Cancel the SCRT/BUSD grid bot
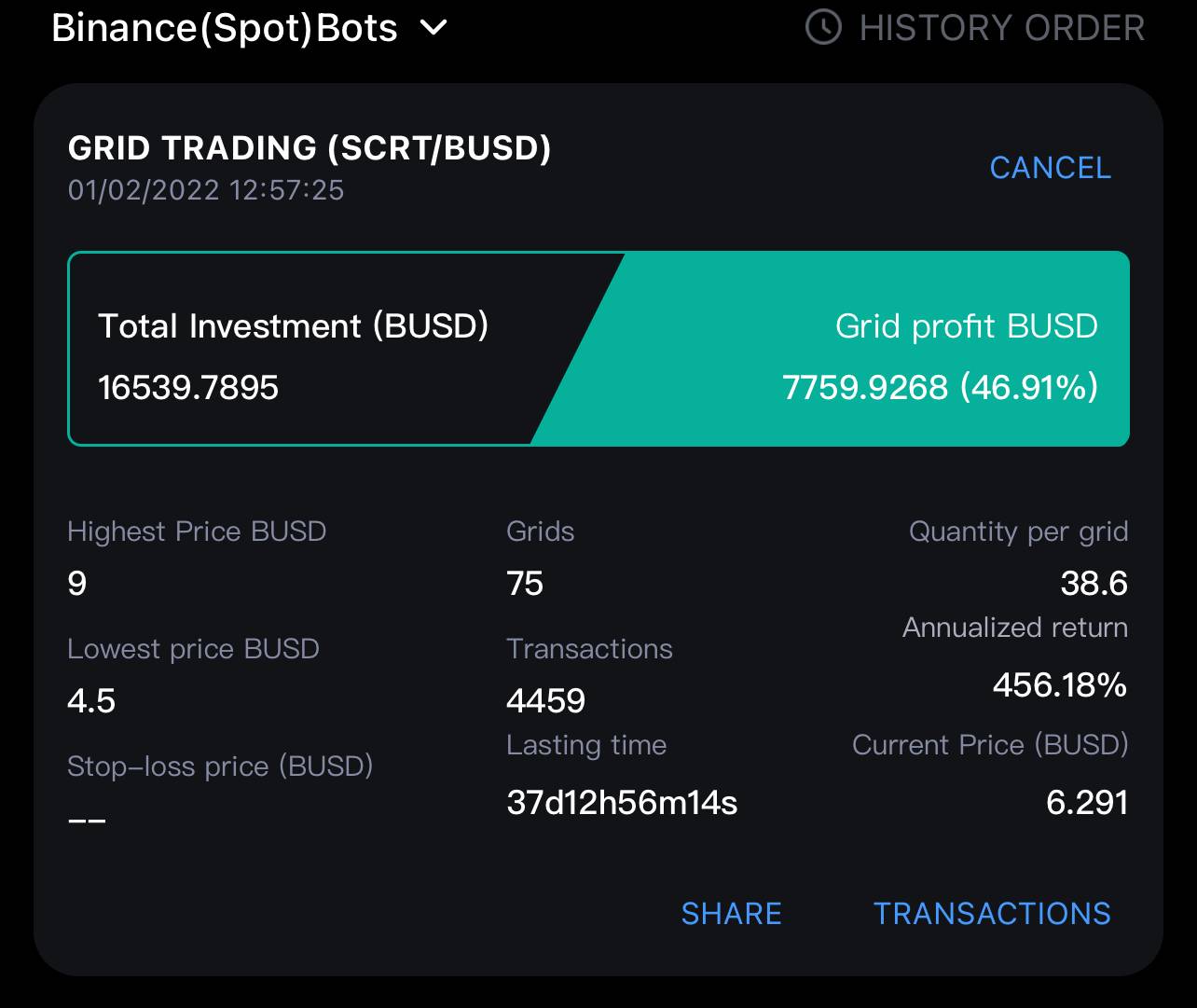Viewport: 1197px width, 1008px height. [1050, 168]
